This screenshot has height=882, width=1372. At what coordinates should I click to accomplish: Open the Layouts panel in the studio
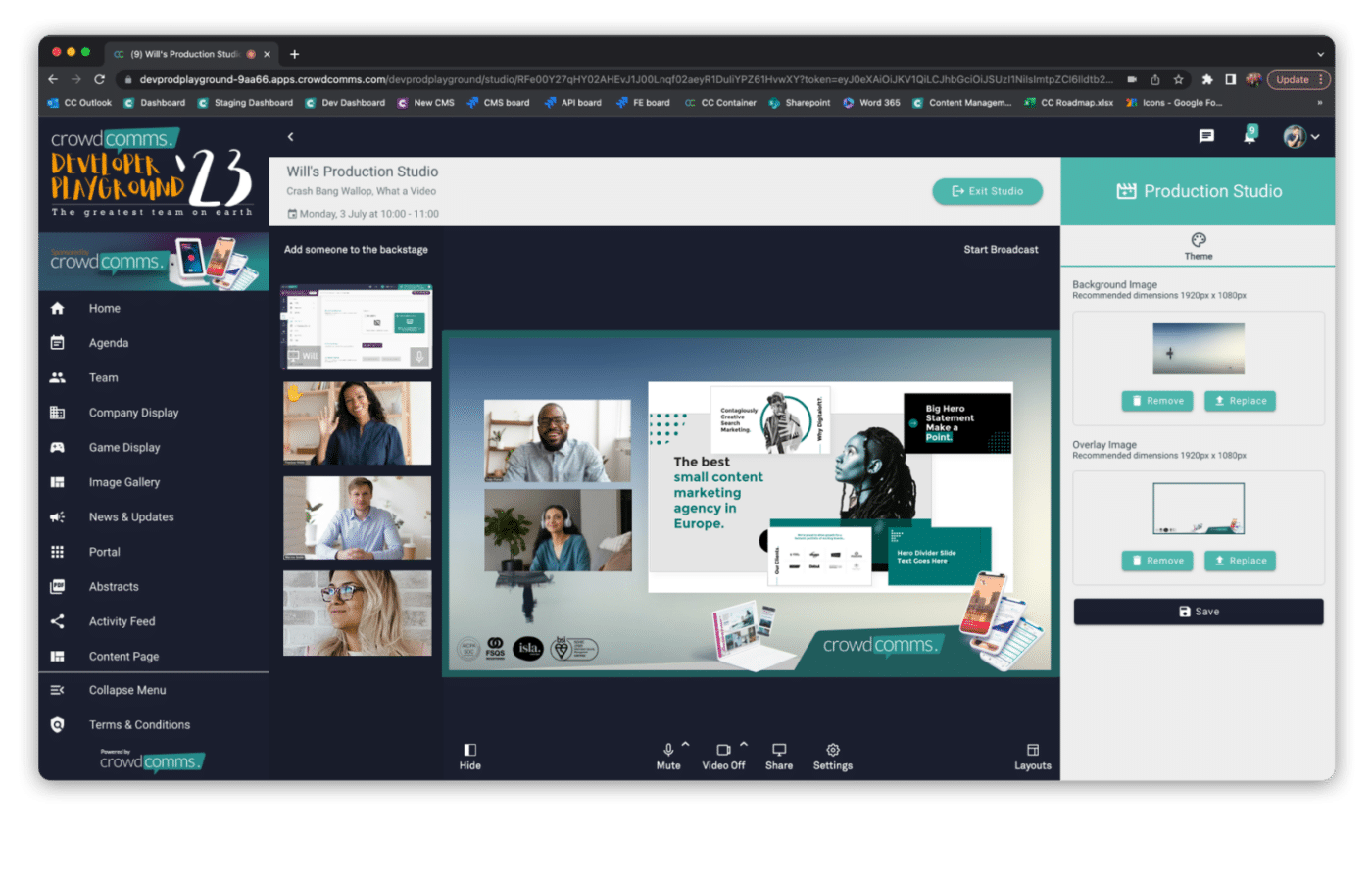1033,755
